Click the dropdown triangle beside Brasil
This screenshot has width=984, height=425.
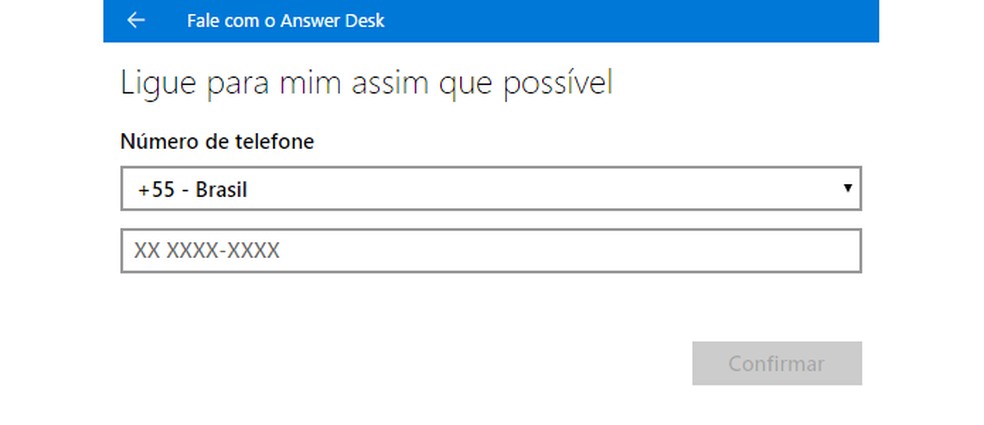(x=847, y=188)
